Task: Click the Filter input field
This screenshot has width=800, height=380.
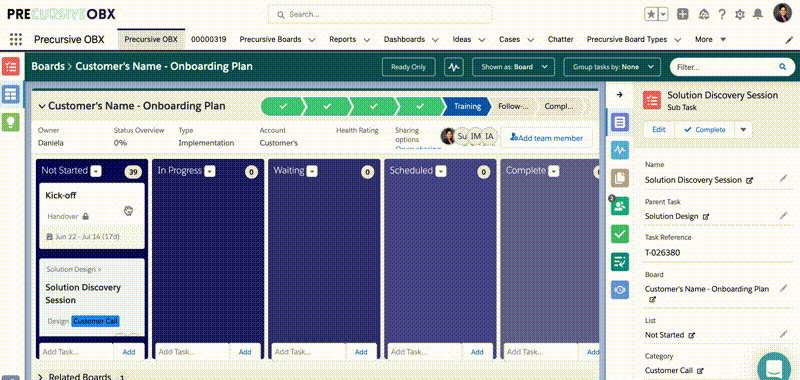Action: (733, 67)
